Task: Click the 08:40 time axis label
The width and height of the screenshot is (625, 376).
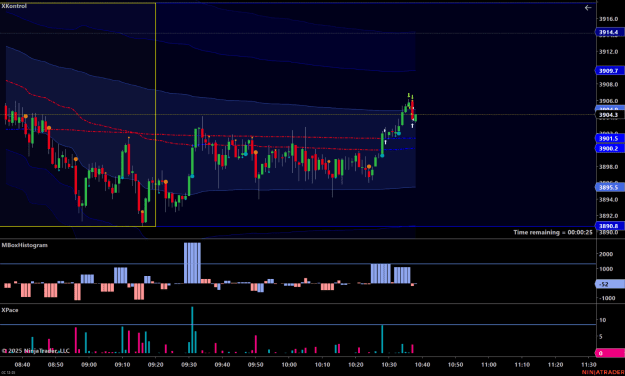Action: pos(22,364)
